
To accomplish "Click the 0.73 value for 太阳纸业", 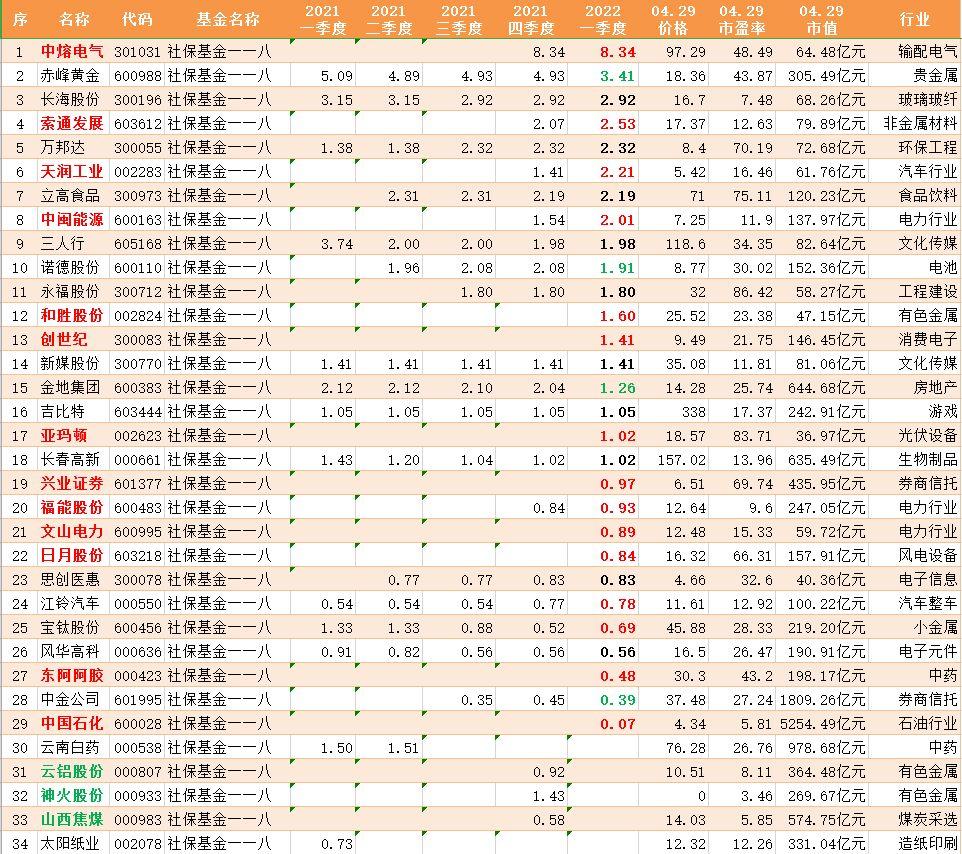I will pyautogui.click(x=336, y=844).
